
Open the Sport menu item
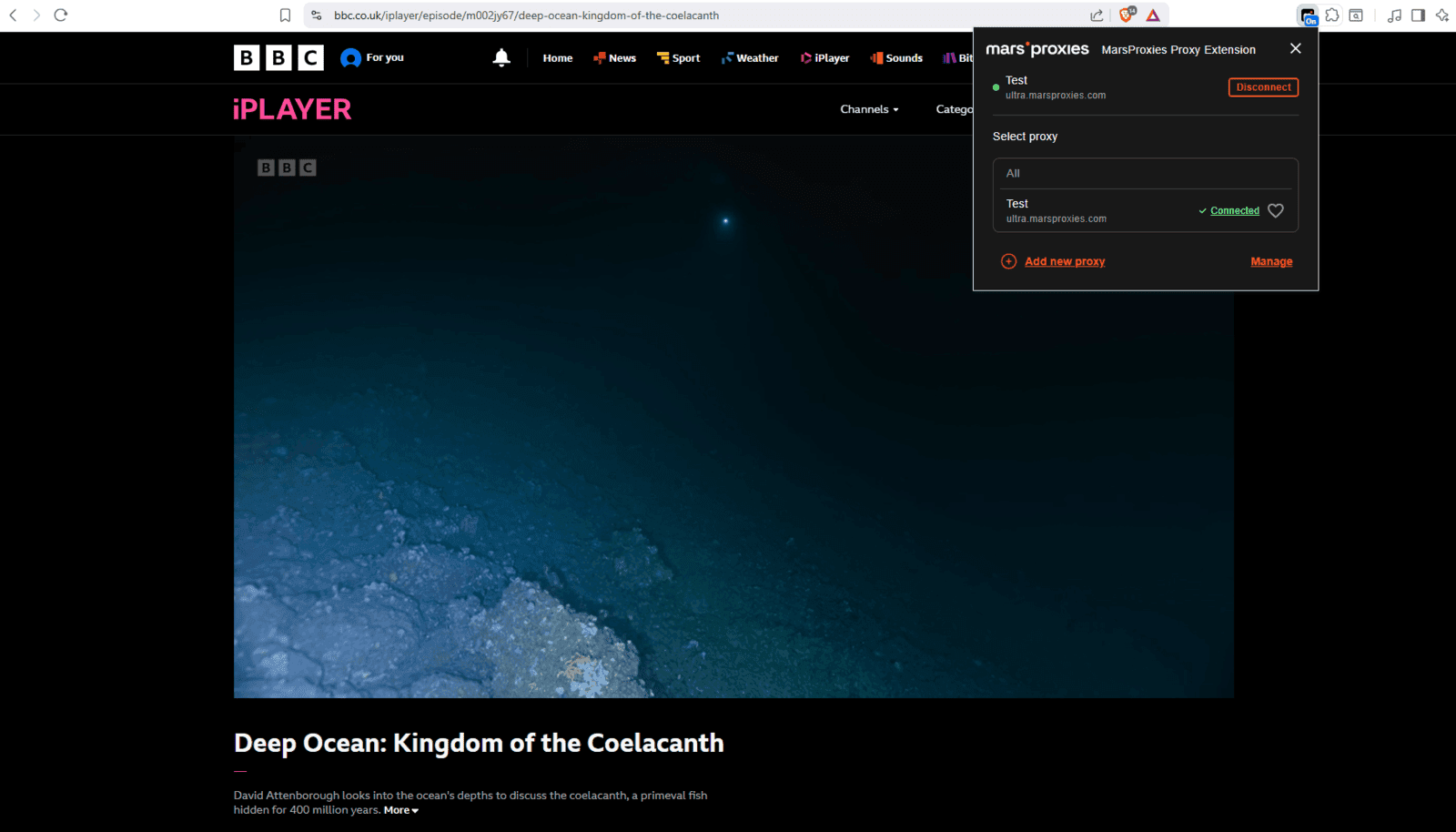coord(679,58)
